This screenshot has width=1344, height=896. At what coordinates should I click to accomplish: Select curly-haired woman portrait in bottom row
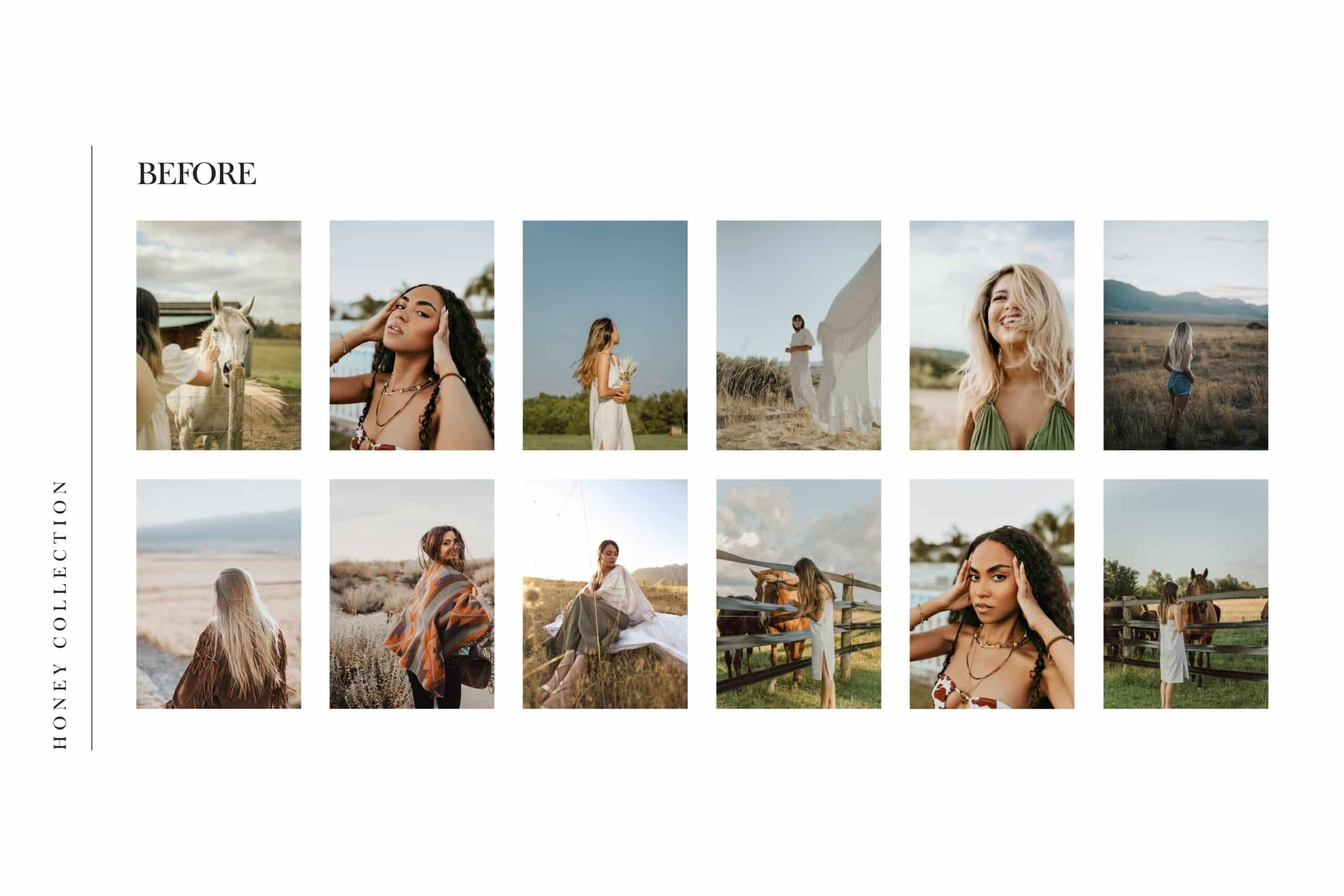991,594
